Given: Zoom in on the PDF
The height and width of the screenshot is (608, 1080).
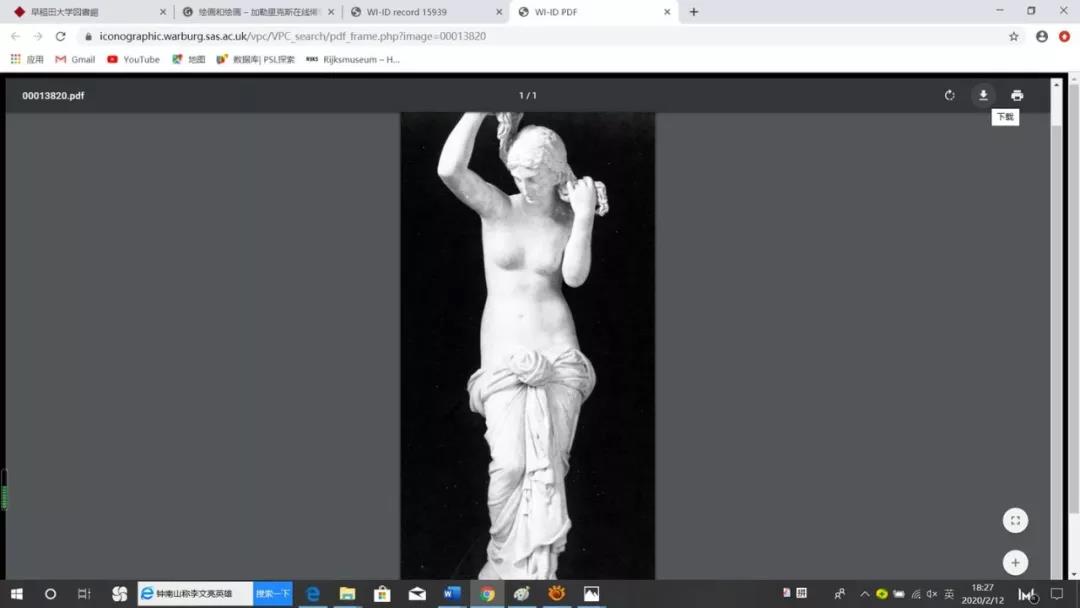Looking at the screenshot, I should (1015, 562).
